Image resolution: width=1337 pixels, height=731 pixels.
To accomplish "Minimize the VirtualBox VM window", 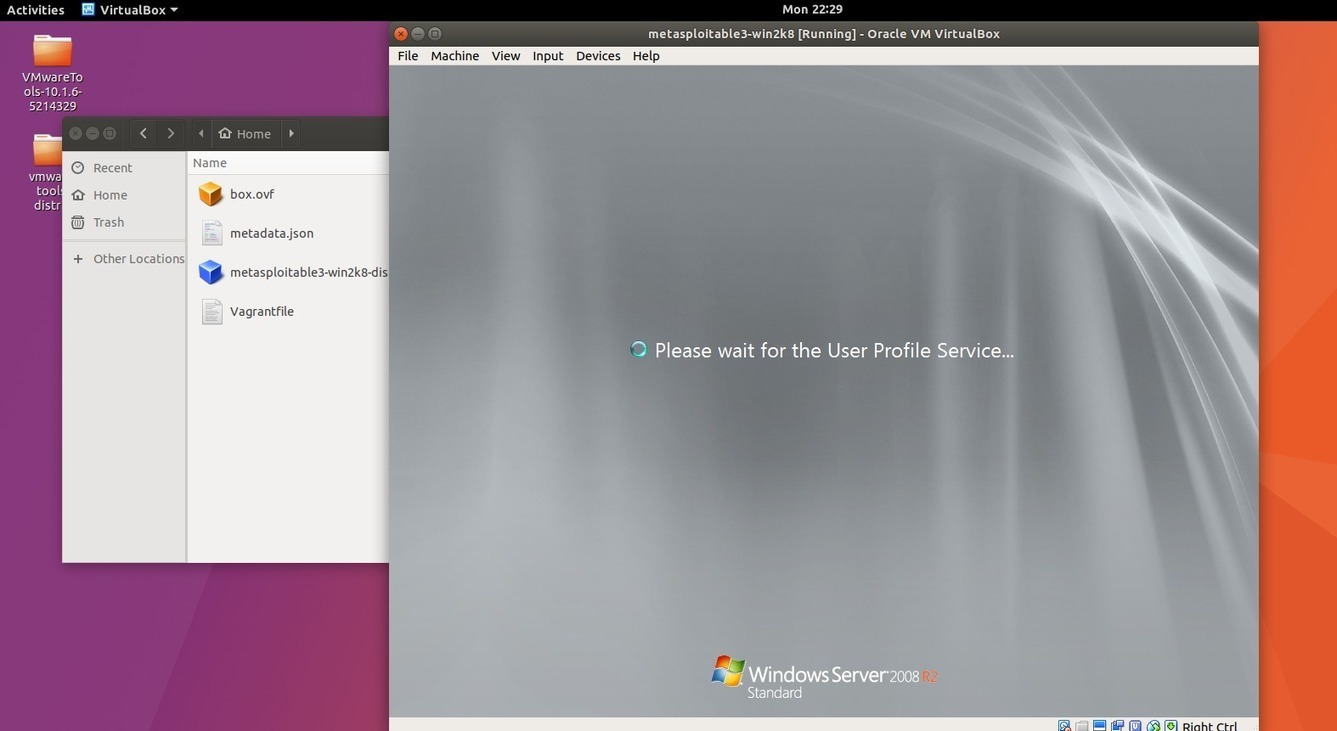I will [418, 34].
